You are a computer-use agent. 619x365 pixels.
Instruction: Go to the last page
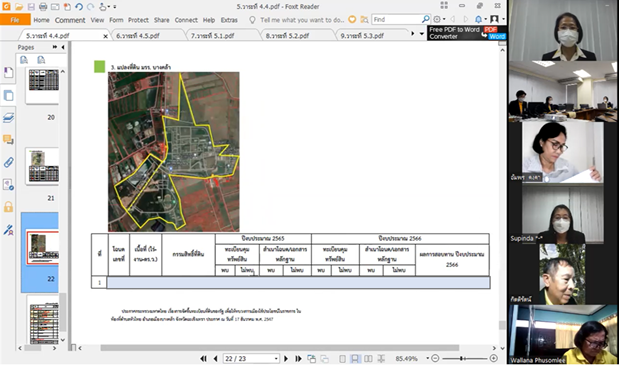coord(298,358)
